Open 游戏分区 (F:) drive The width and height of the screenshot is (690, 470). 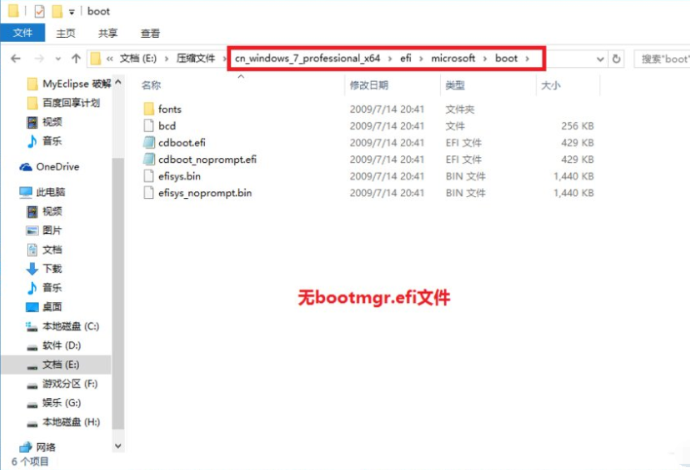62,384
